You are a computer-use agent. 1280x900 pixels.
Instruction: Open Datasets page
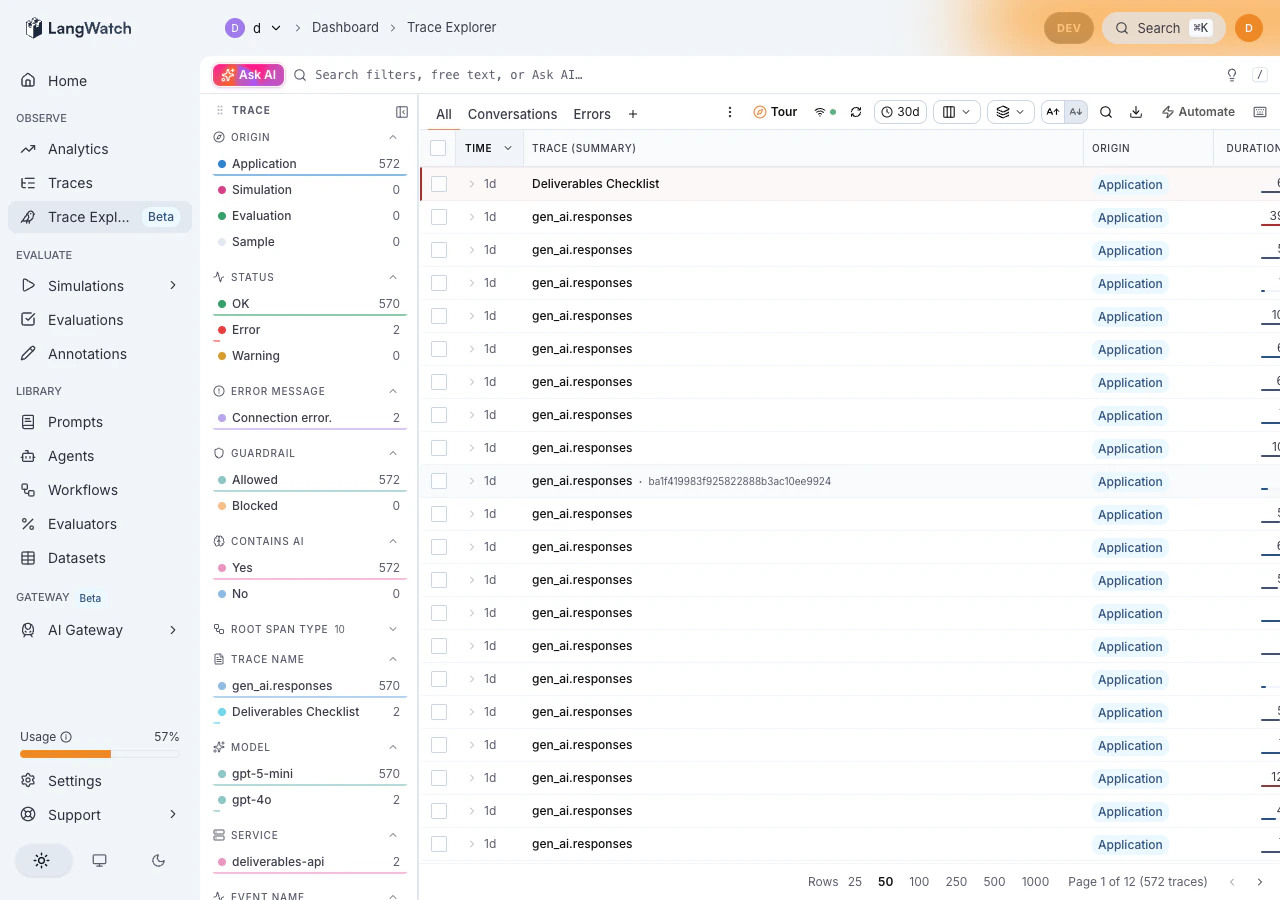tap(100, 558)
